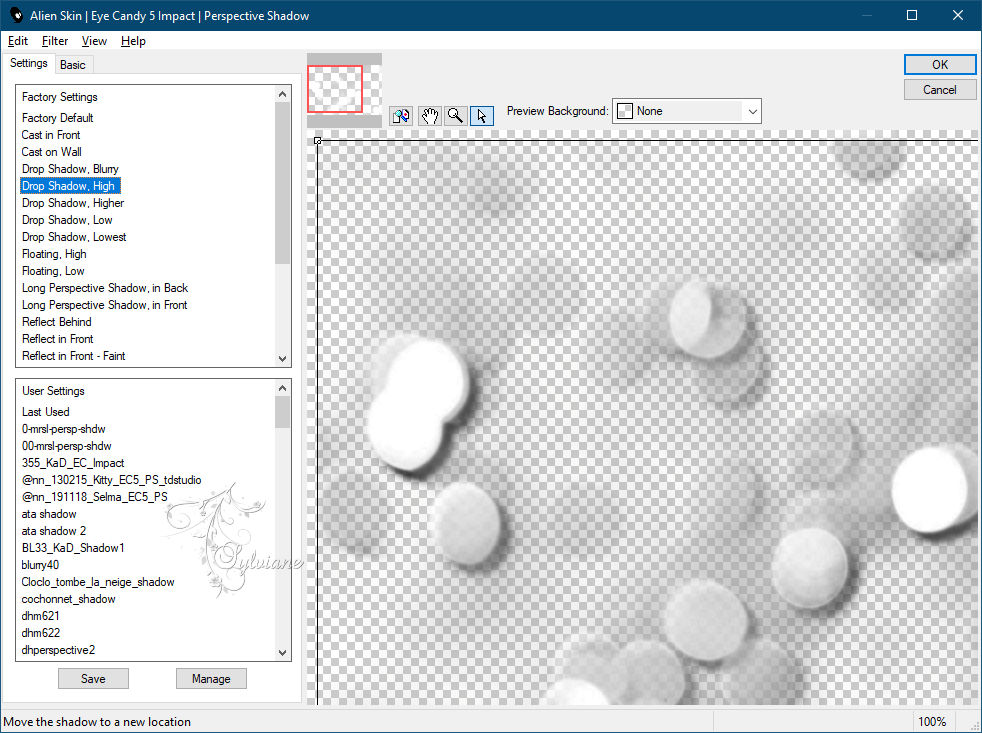Select 00-mrsl-persp-shdw user setting

pyautogui.click(x=66, y=445)
